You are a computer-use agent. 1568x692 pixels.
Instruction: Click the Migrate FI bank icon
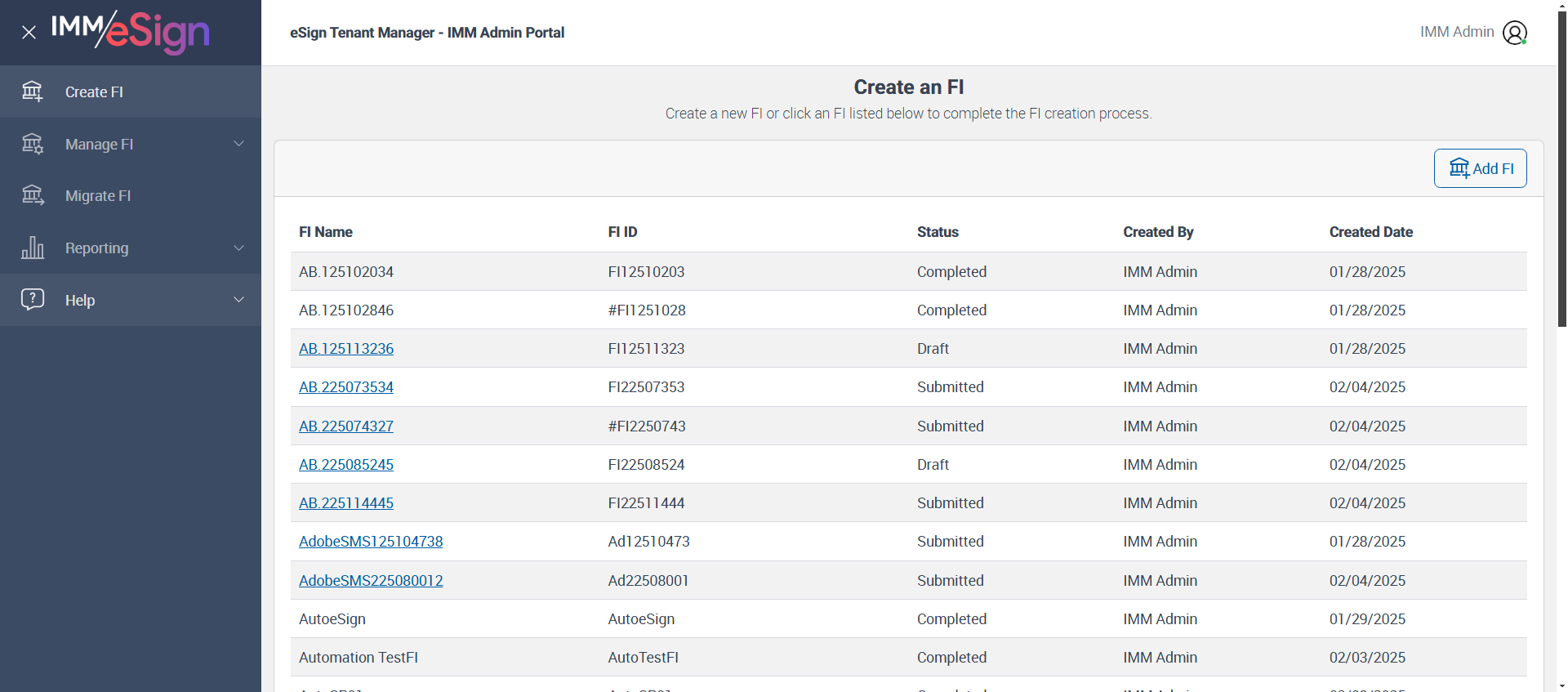coord(33,195)
